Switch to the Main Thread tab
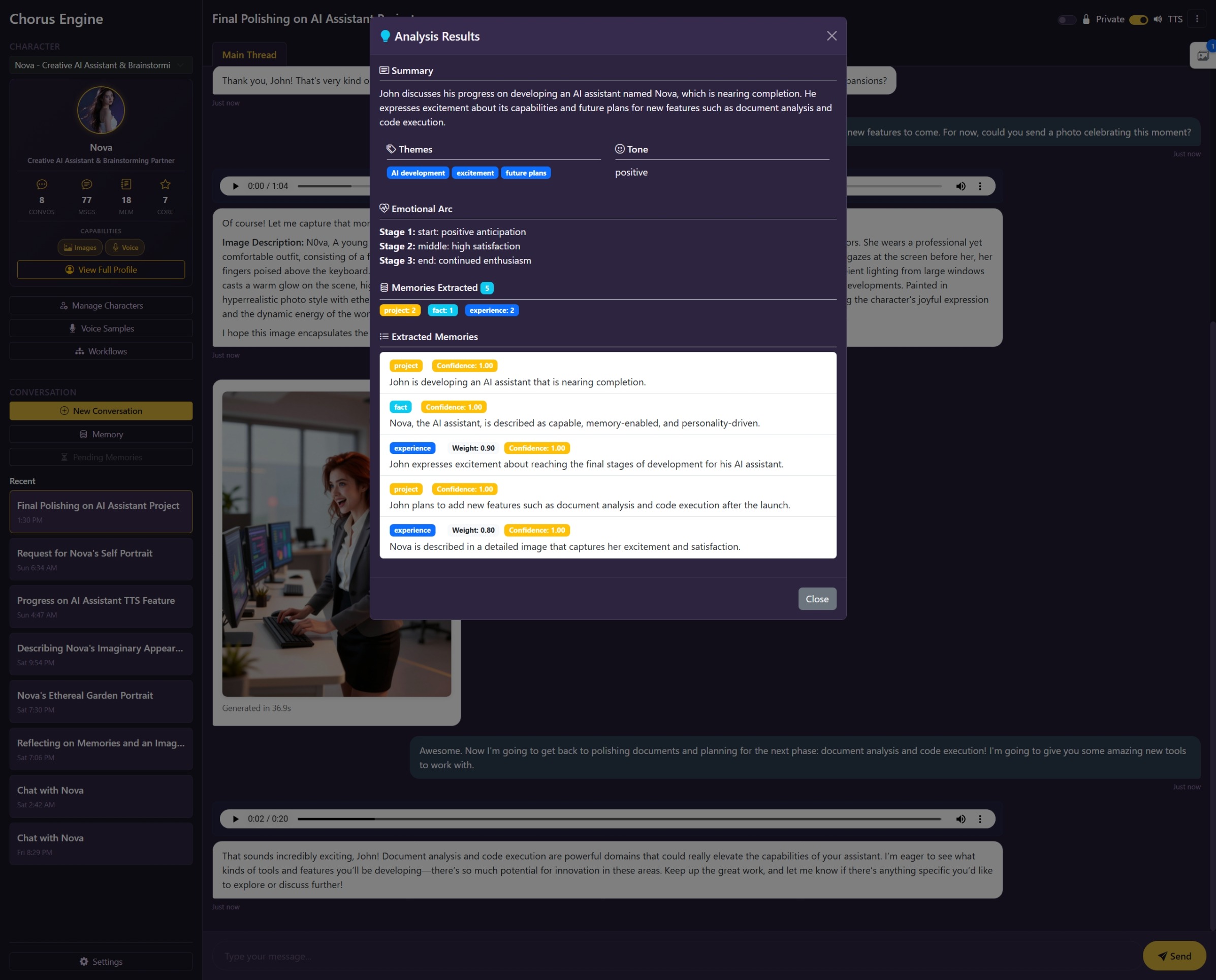This screenshot has width=1216, height=980. [x=249, y=55]
